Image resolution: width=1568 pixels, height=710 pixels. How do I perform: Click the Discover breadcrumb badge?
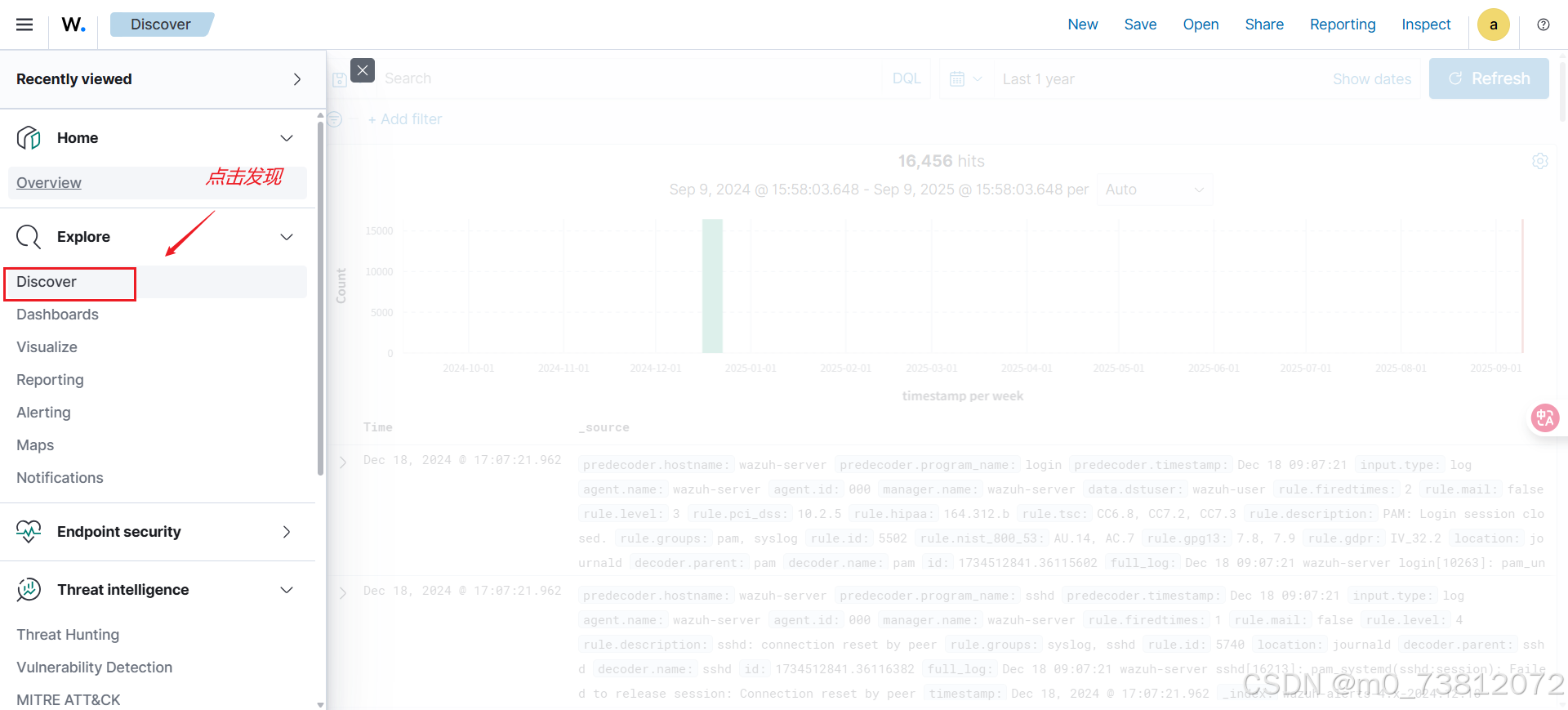(x=161, y=25)
